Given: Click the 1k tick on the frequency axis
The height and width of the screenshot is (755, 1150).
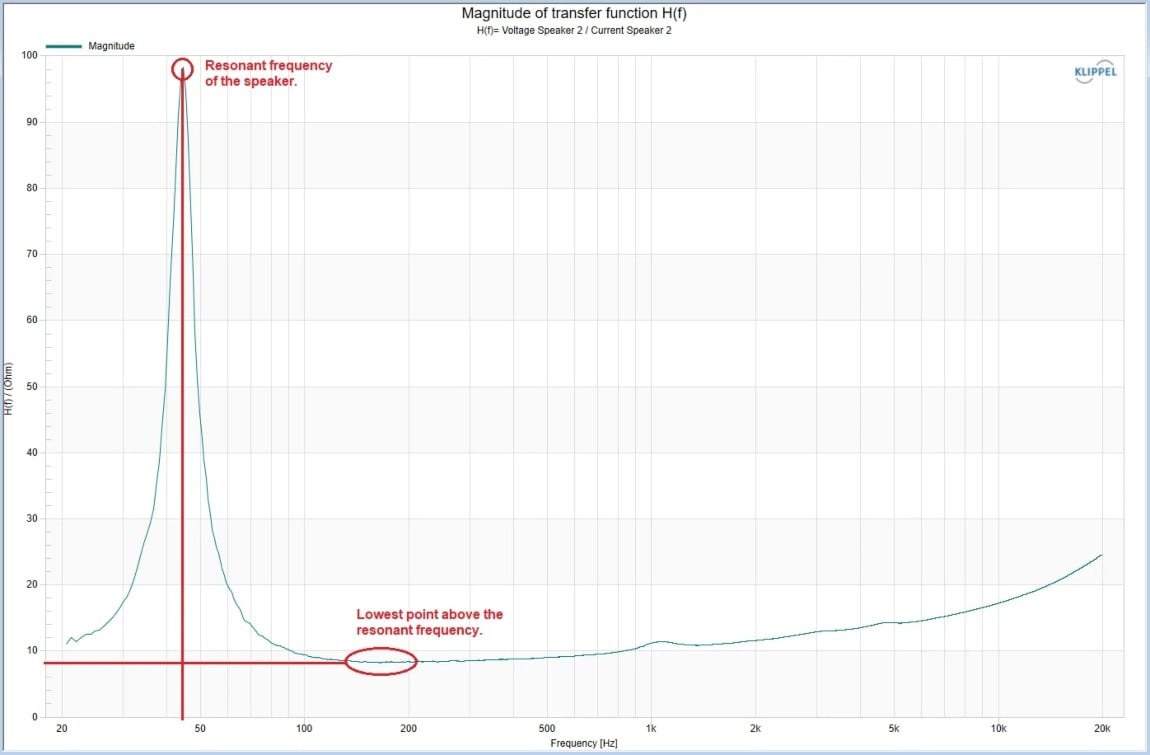Looking at the screenshot, I should tap(651, 728).
